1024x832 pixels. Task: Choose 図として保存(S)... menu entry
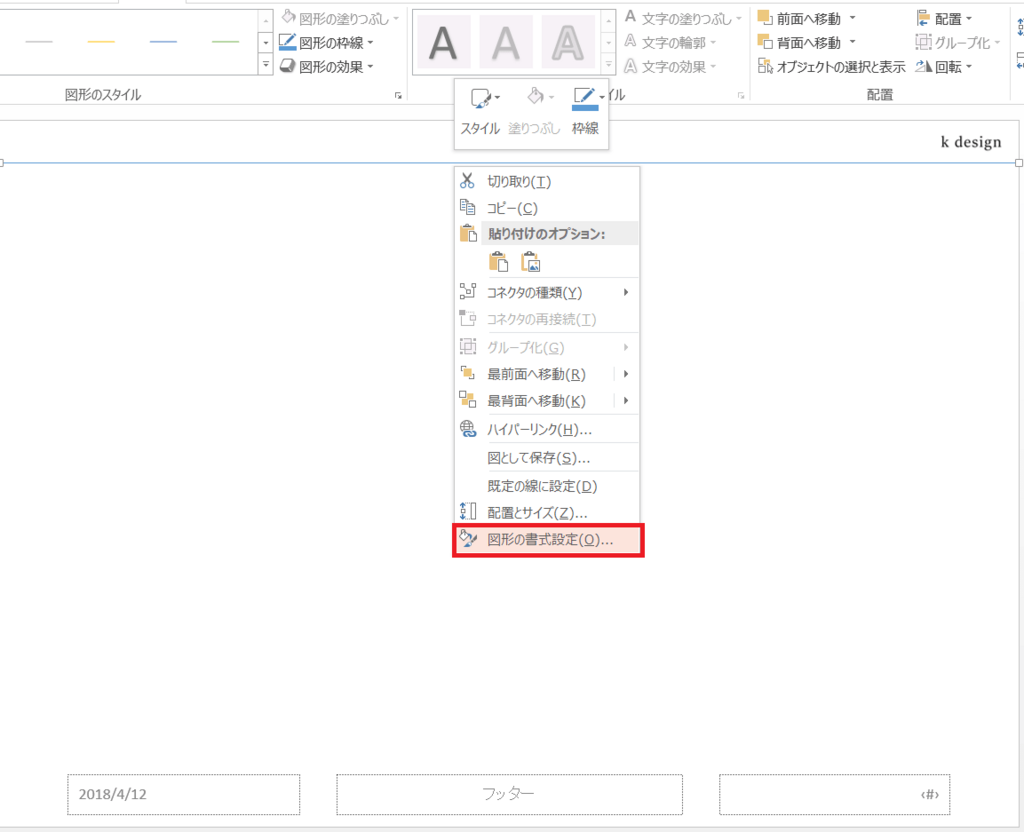tap(547, 457)
